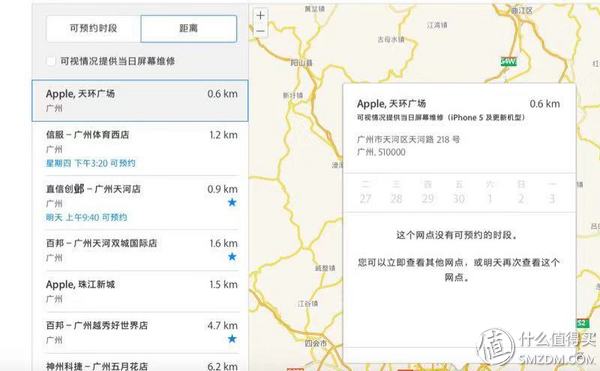Click 阳山县 label on the map

(x=301, y=63)
